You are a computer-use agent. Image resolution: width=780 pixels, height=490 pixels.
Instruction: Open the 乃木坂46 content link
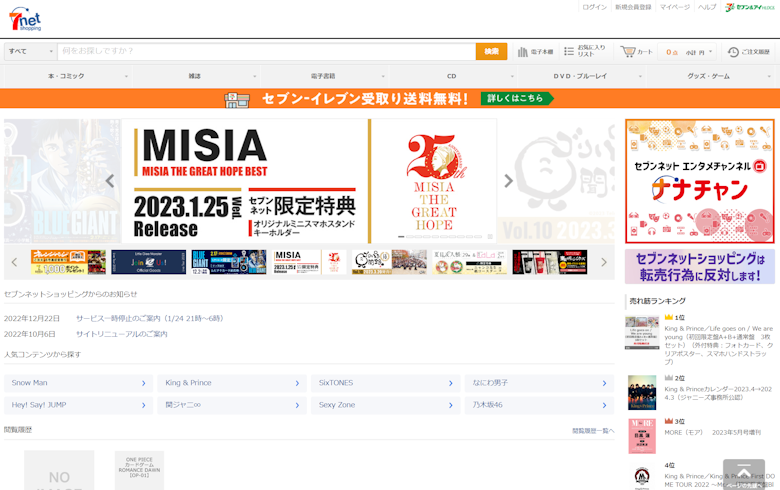pyautogui.click(x=539, y=405)
